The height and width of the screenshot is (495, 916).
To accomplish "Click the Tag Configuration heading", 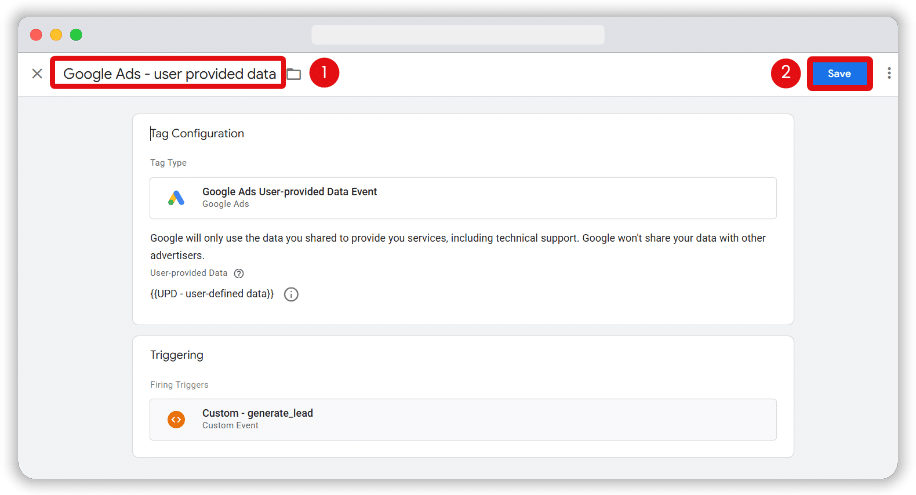I will pyautogui.click(x=197, y=133).
